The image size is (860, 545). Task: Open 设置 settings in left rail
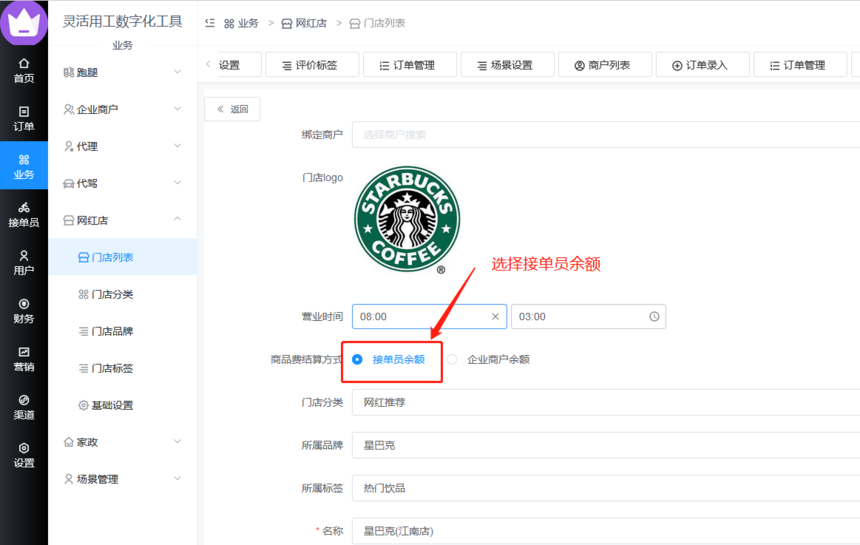pyautogui.click(x=24, y=455)
